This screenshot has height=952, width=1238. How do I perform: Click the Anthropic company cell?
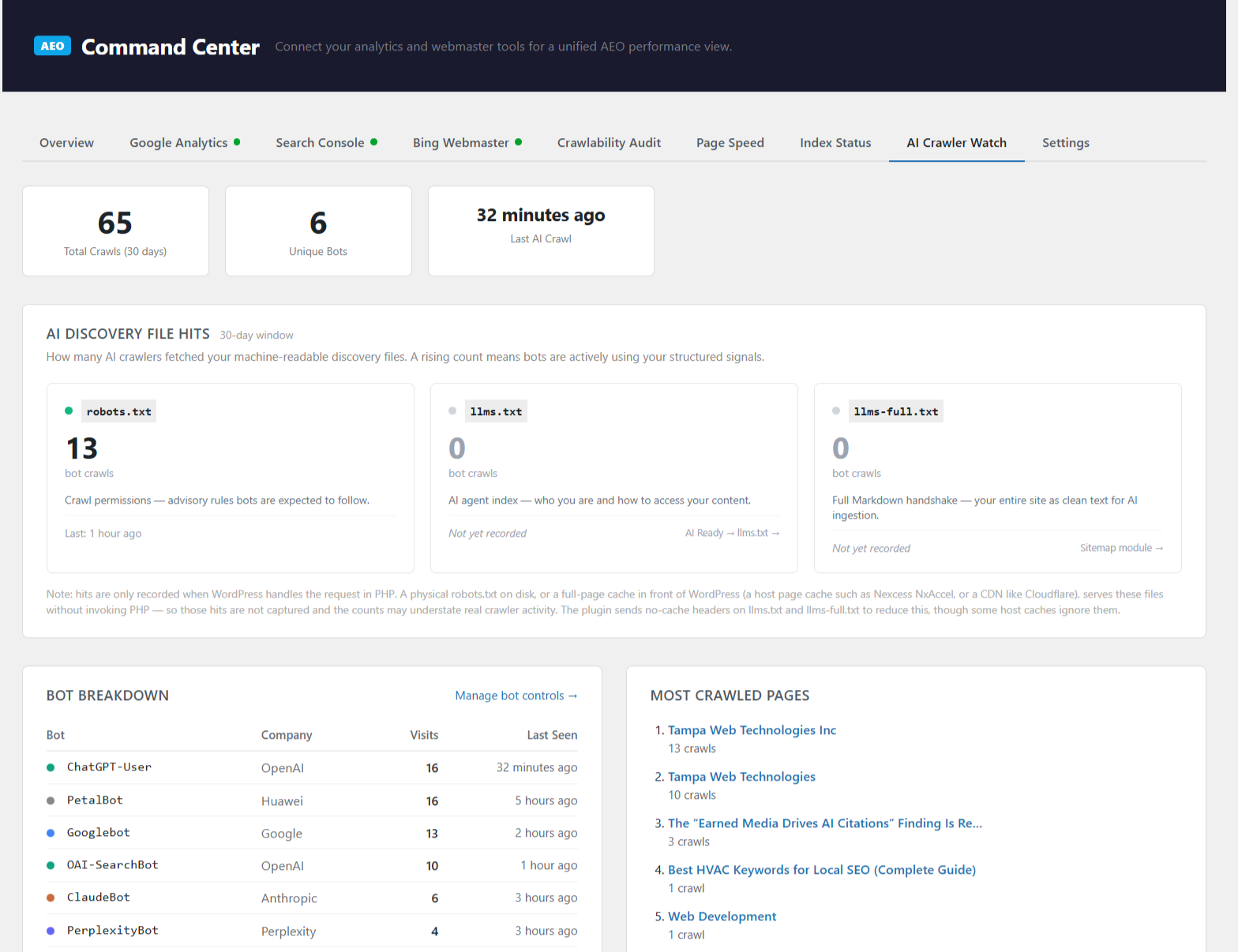[289, 898]
